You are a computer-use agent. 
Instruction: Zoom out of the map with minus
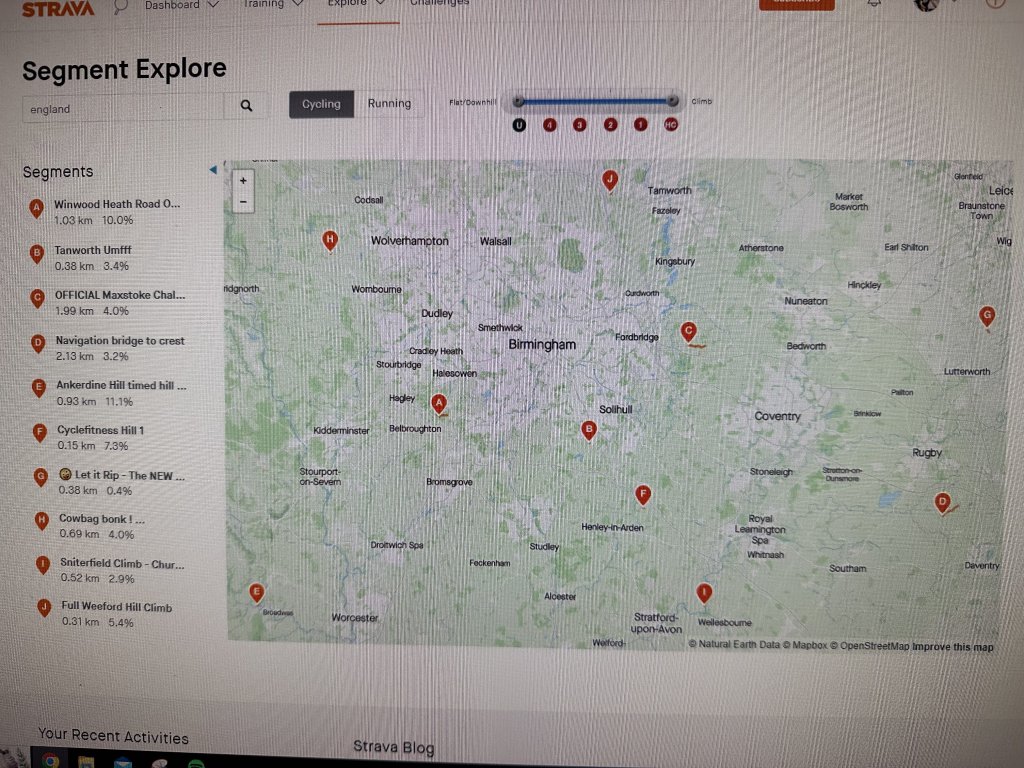point(243,202)
